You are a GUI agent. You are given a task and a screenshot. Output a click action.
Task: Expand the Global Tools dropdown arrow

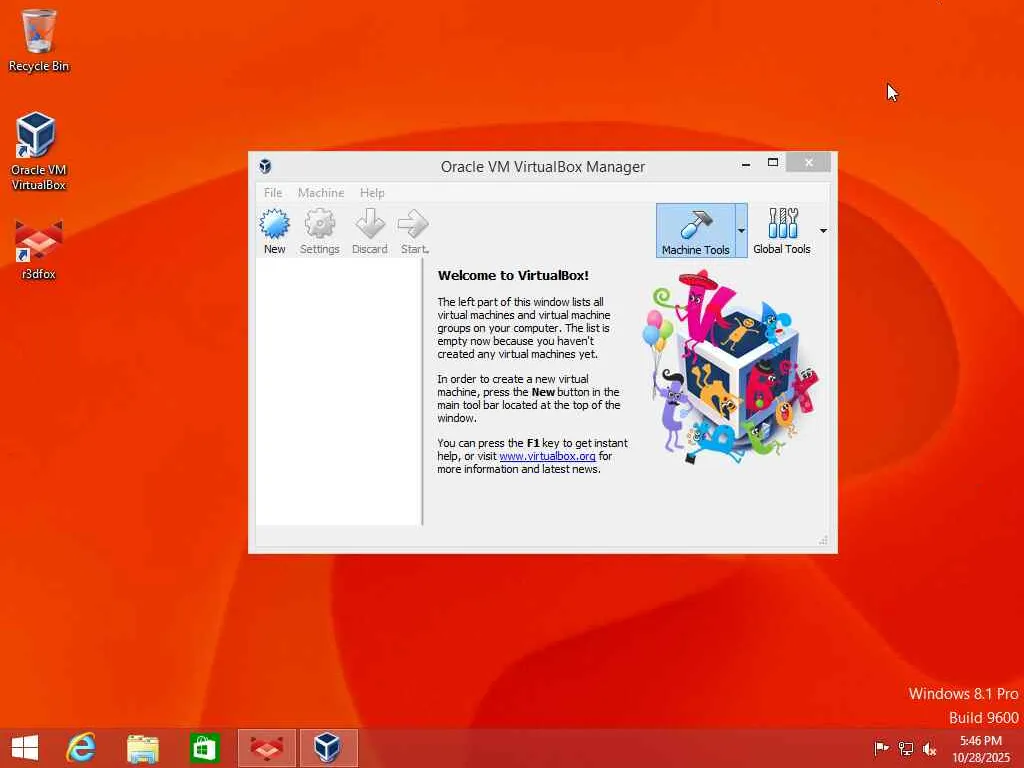[x=824, y=231]
